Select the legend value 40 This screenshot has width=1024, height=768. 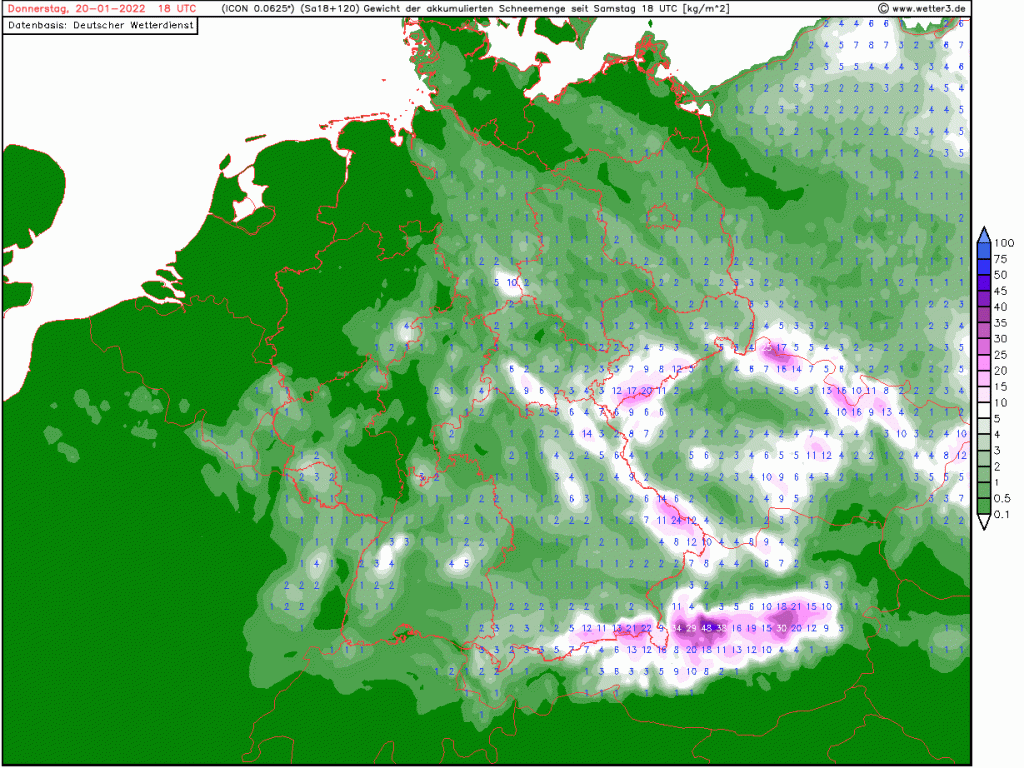click(1001, 306)
